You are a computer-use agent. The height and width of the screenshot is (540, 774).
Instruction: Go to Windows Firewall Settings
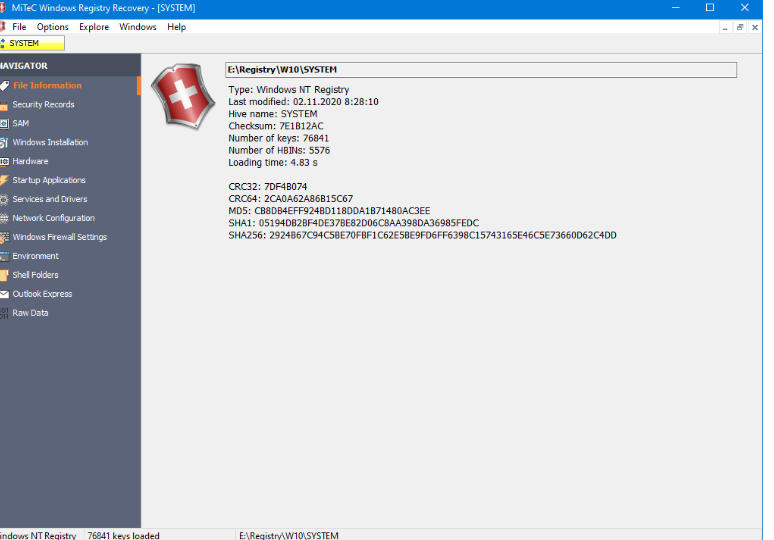pyautogui.click(x=59, y=238)
